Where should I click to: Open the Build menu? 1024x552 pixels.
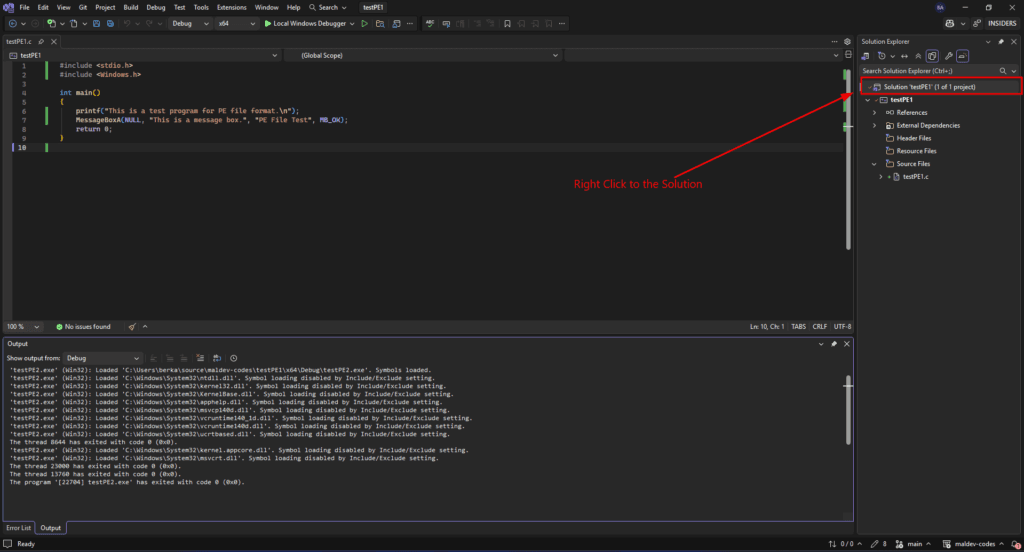[x=131, y=7]
